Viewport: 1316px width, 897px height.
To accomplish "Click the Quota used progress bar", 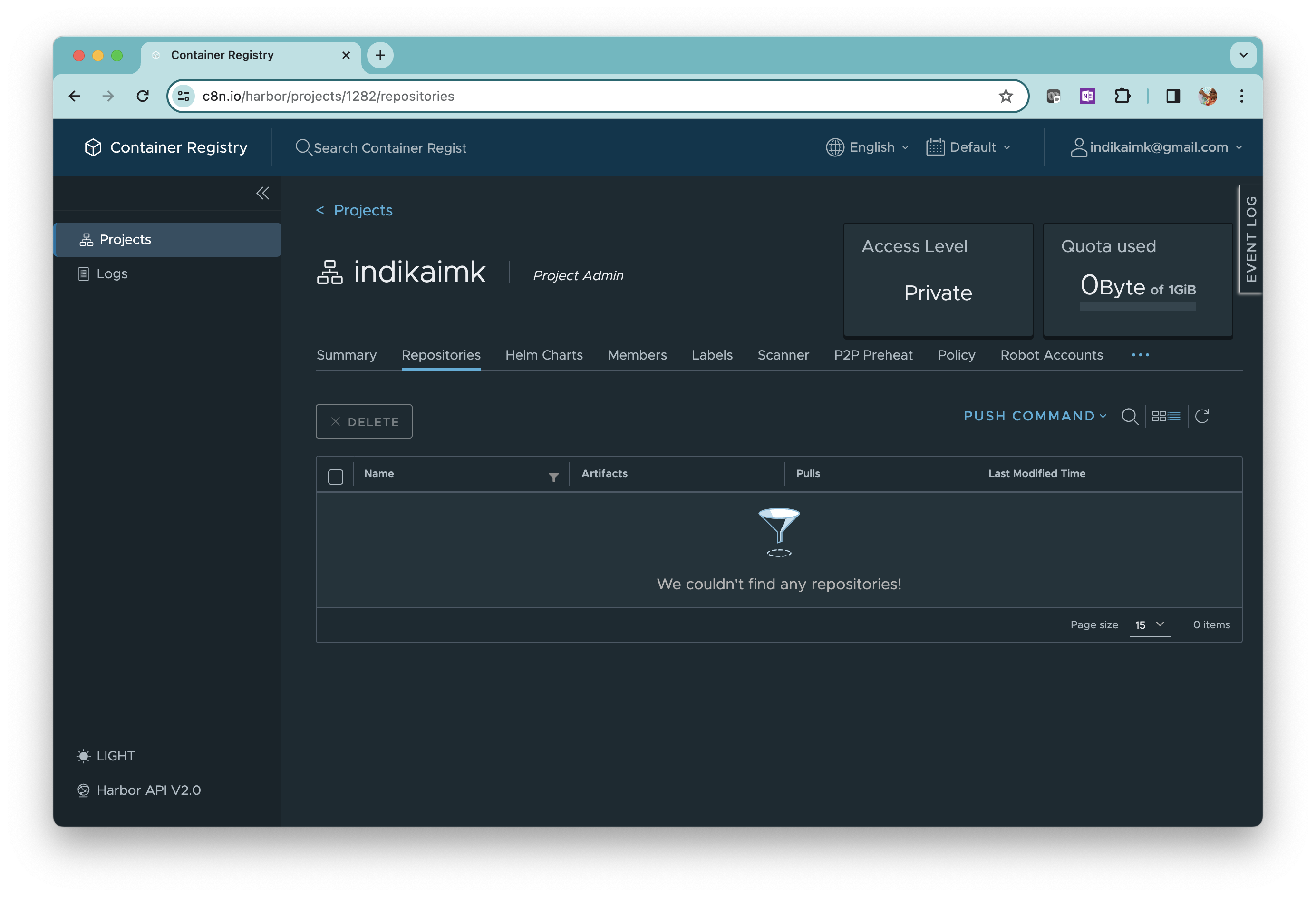I will click(x=1138, y=306).
